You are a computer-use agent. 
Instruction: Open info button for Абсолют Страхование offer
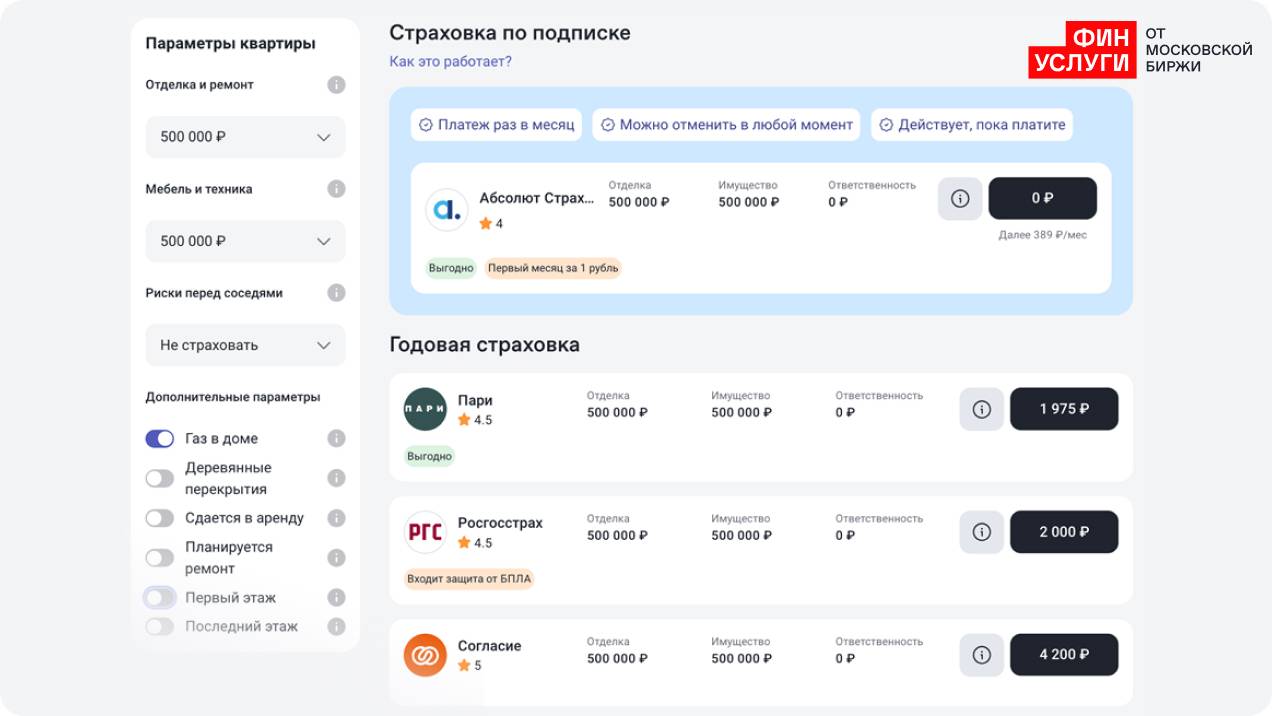pos(960,199)
